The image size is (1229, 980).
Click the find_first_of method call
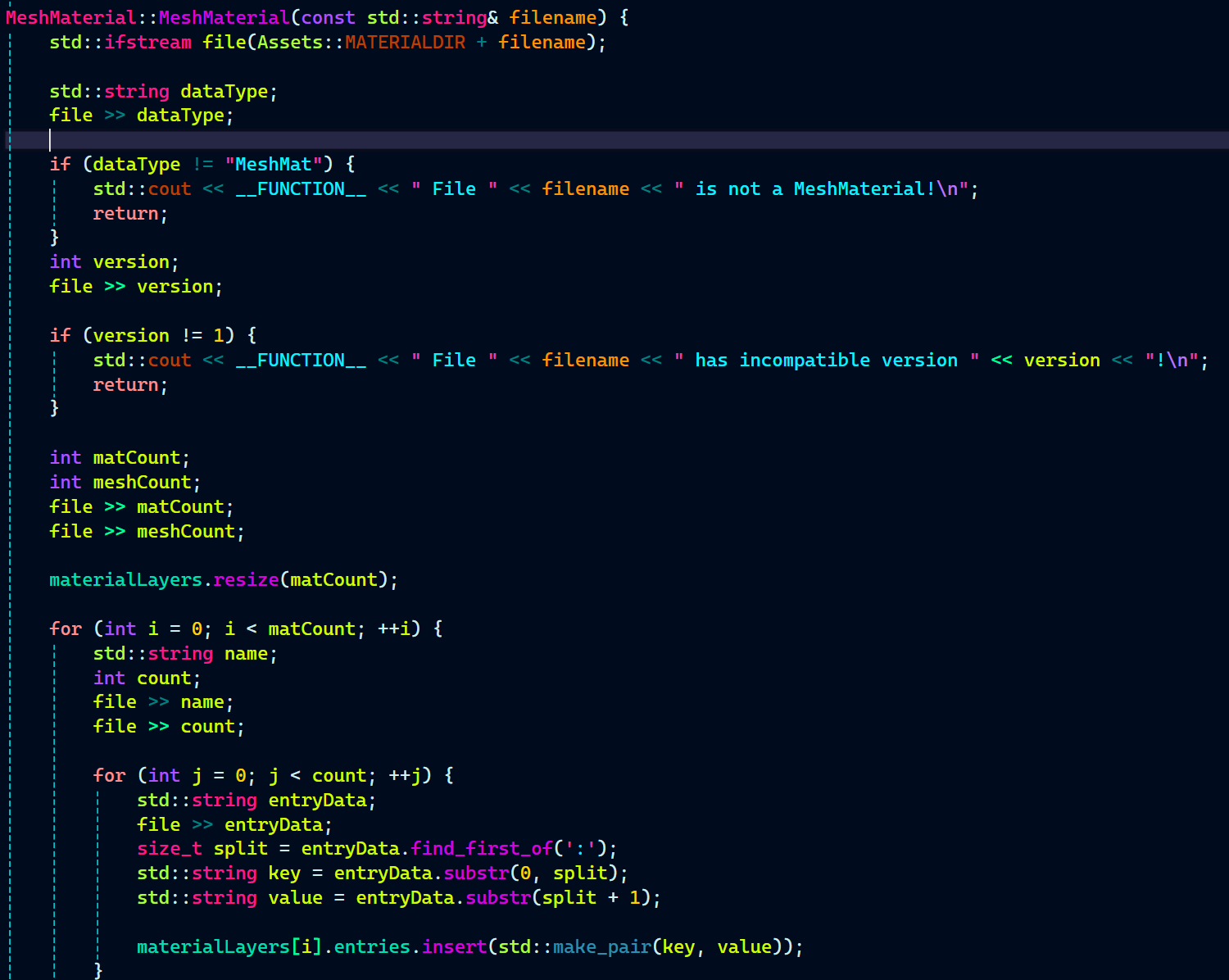pyautogui.click(x=482, y=849)
